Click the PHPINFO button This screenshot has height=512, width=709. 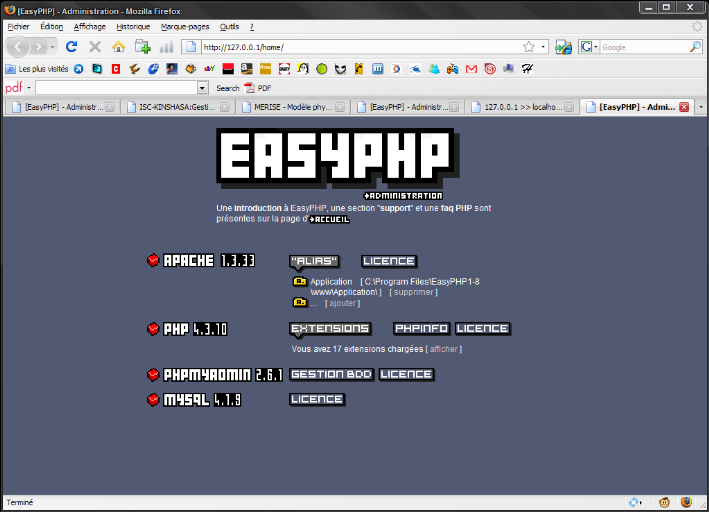pos(420,328)
